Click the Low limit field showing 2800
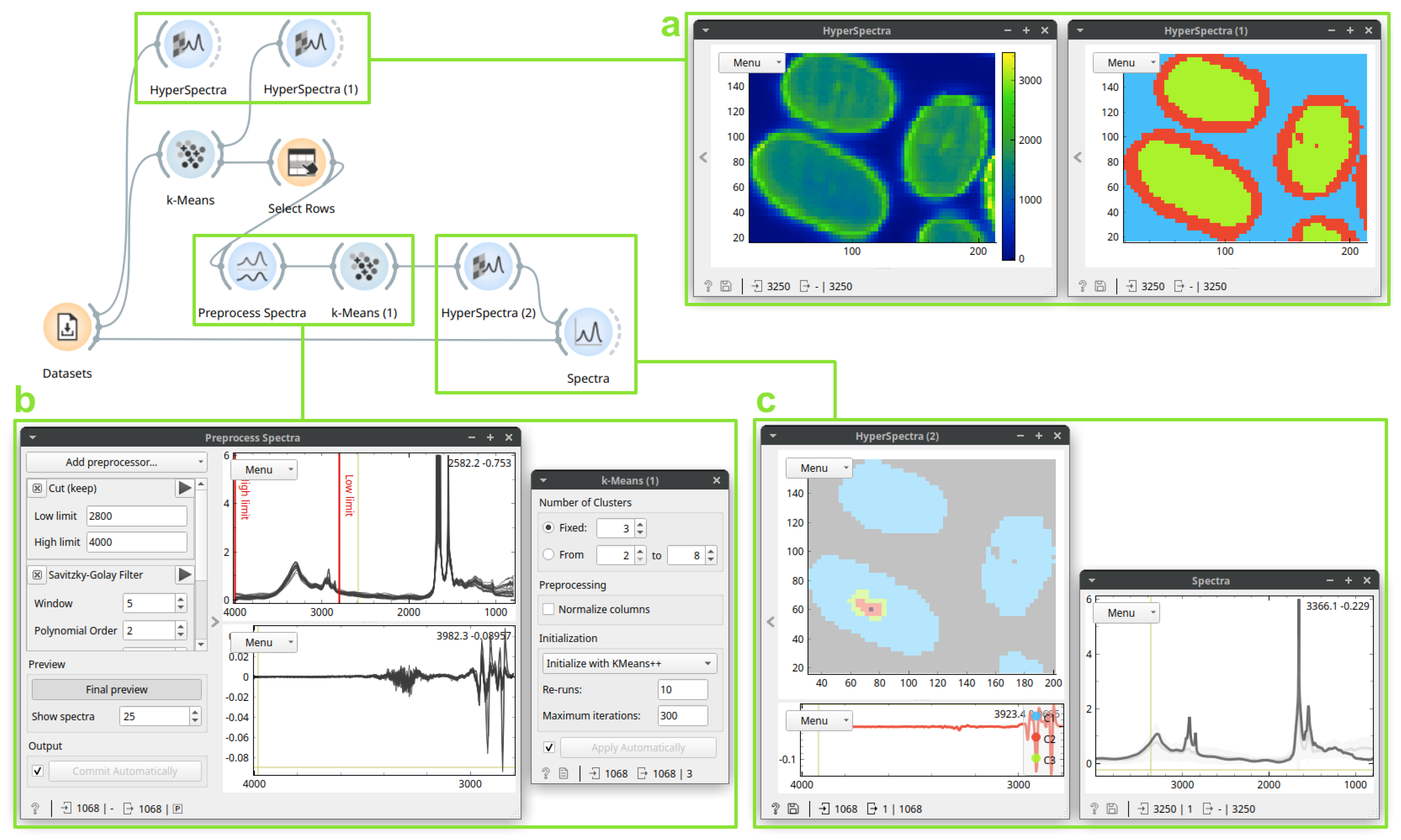Screen dimensions: 1401x840 click(137, 516)
